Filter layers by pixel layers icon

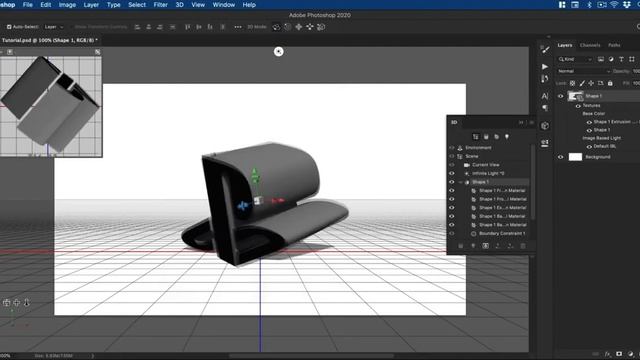pos(601,59)
